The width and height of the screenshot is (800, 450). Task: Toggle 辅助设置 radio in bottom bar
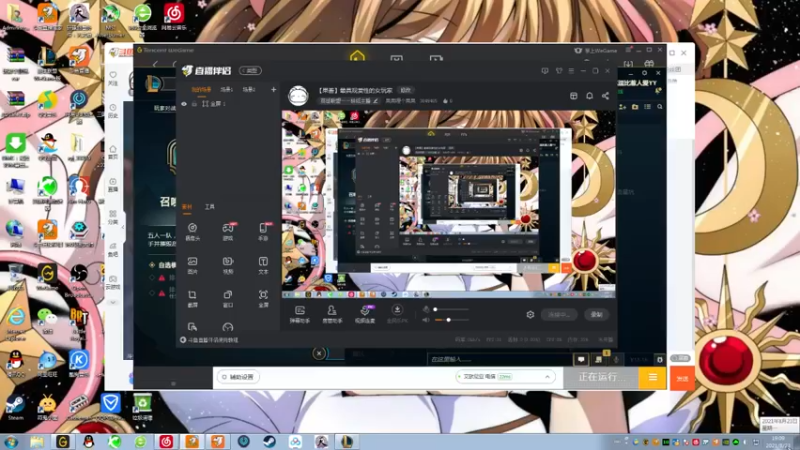[224, 377]
